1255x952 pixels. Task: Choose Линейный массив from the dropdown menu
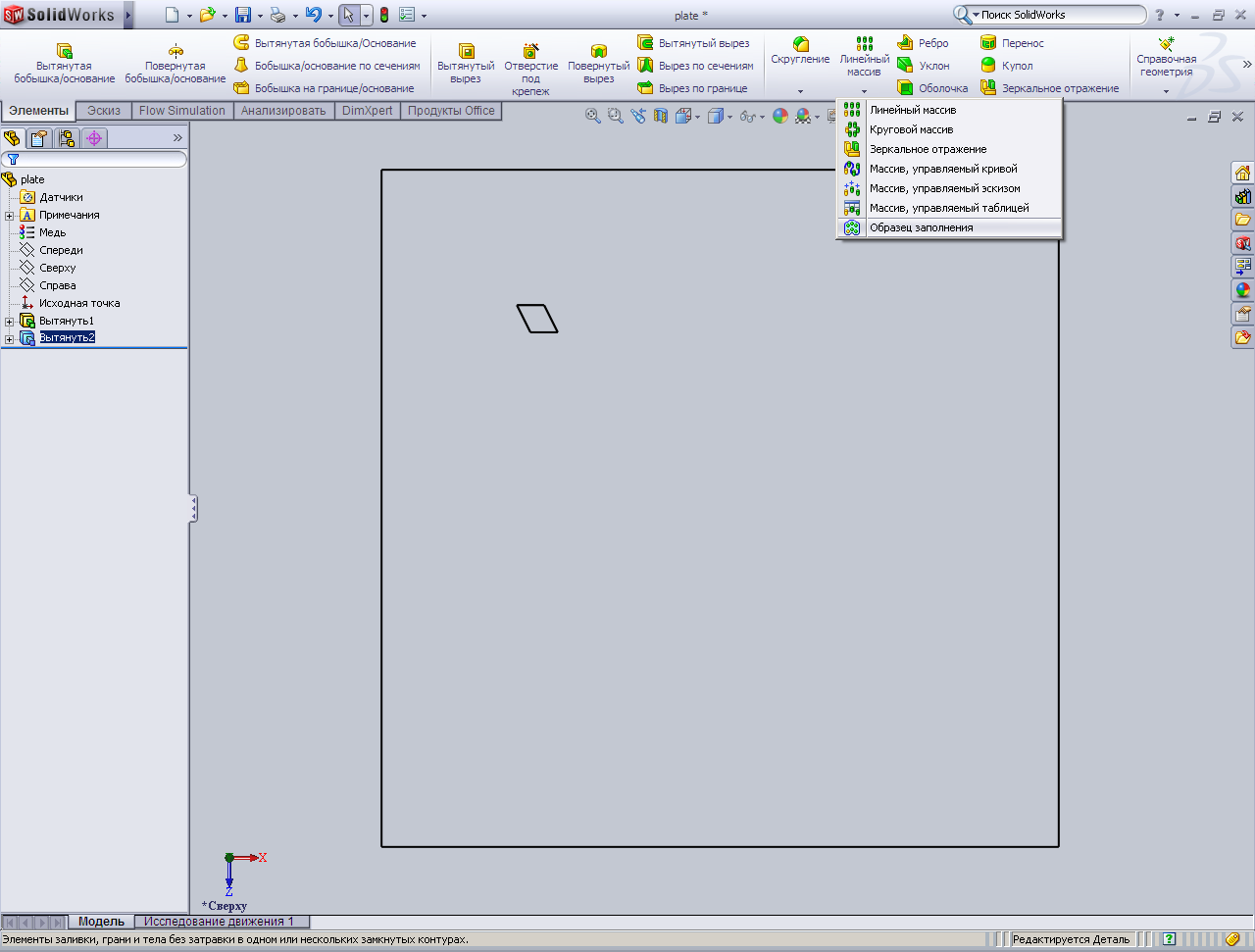[x=949, y=110]
